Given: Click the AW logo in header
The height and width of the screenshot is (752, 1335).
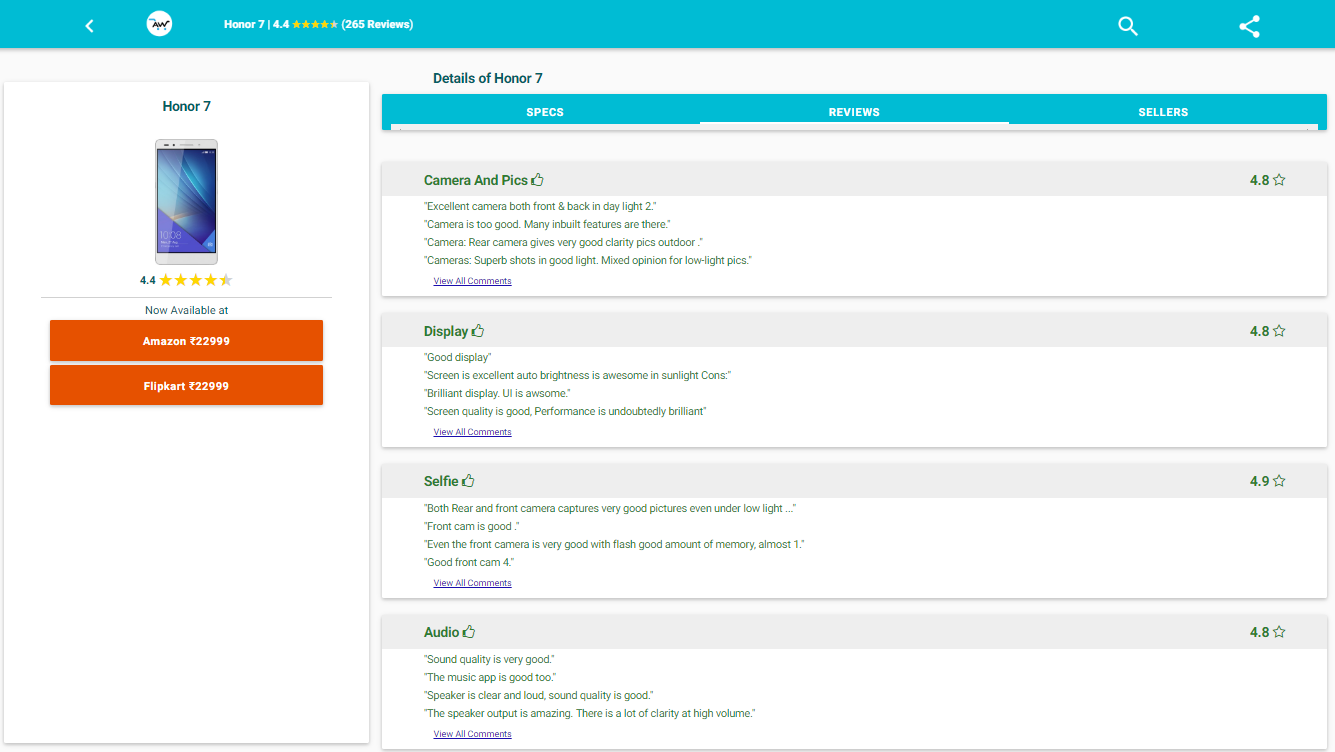Looking at the screenshot, I should pos(159,24).
